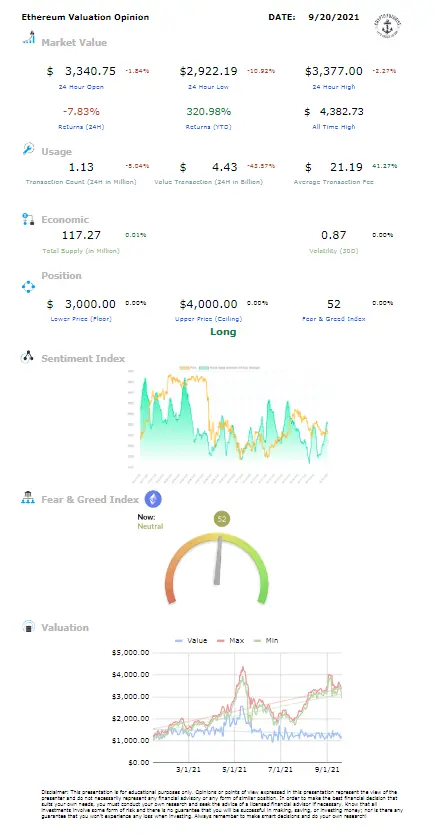446x840 pixels.
Task: Click the 'Total Supply (in Million)' label
Action: coord(81,251)
